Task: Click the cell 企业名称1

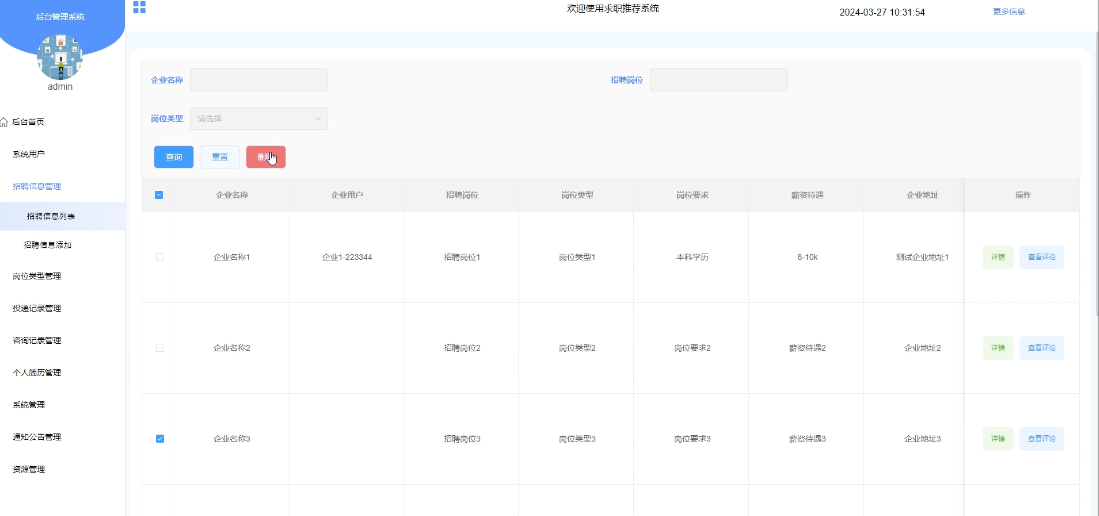Action: pos(231,257)
